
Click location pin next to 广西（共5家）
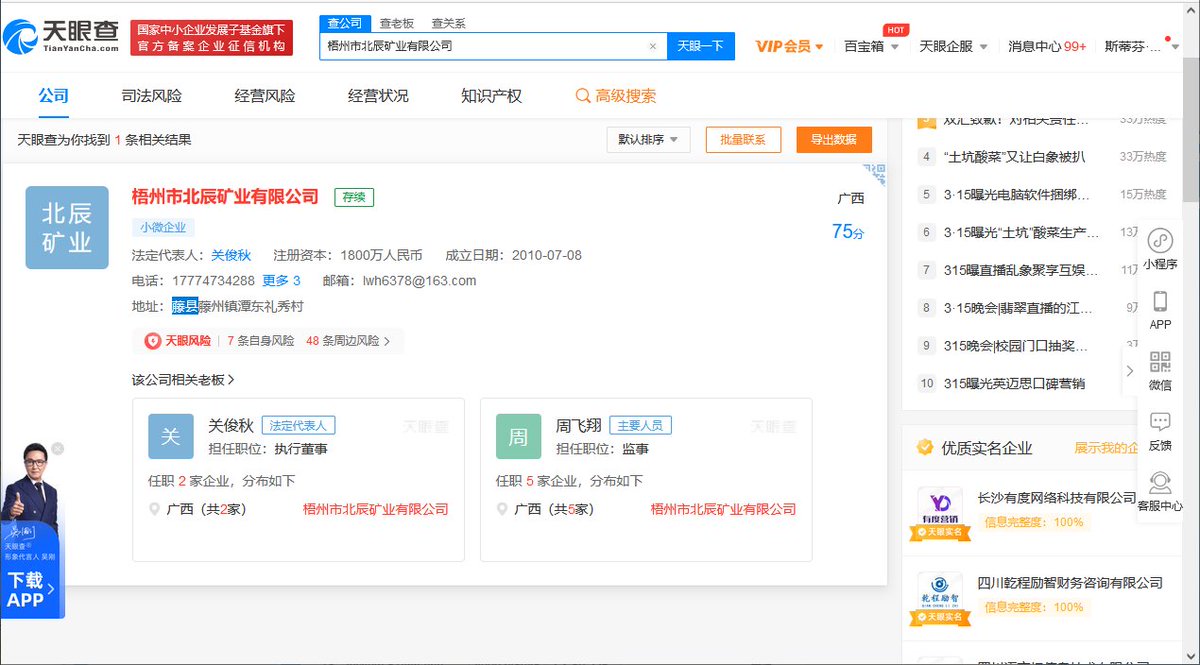502,509
